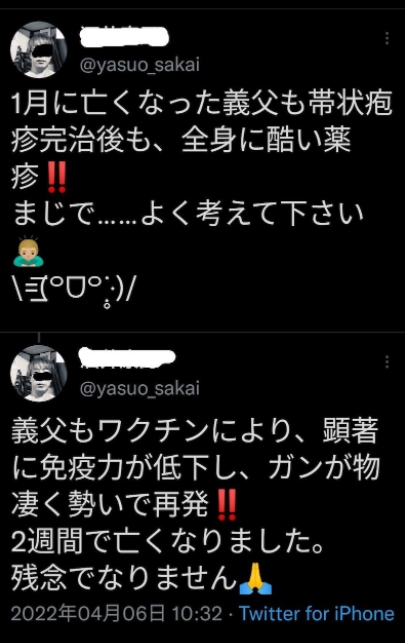Click the profile avatar of the first tweet

coord(39,50)
